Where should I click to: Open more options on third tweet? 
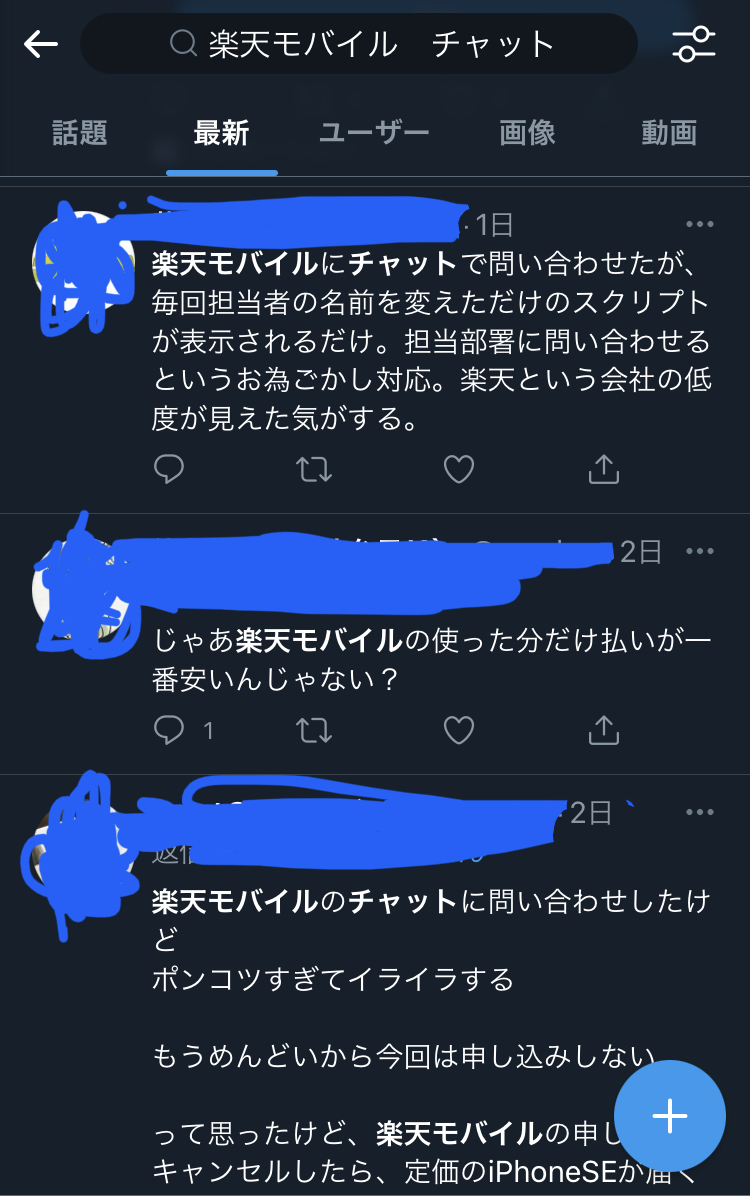700,812
